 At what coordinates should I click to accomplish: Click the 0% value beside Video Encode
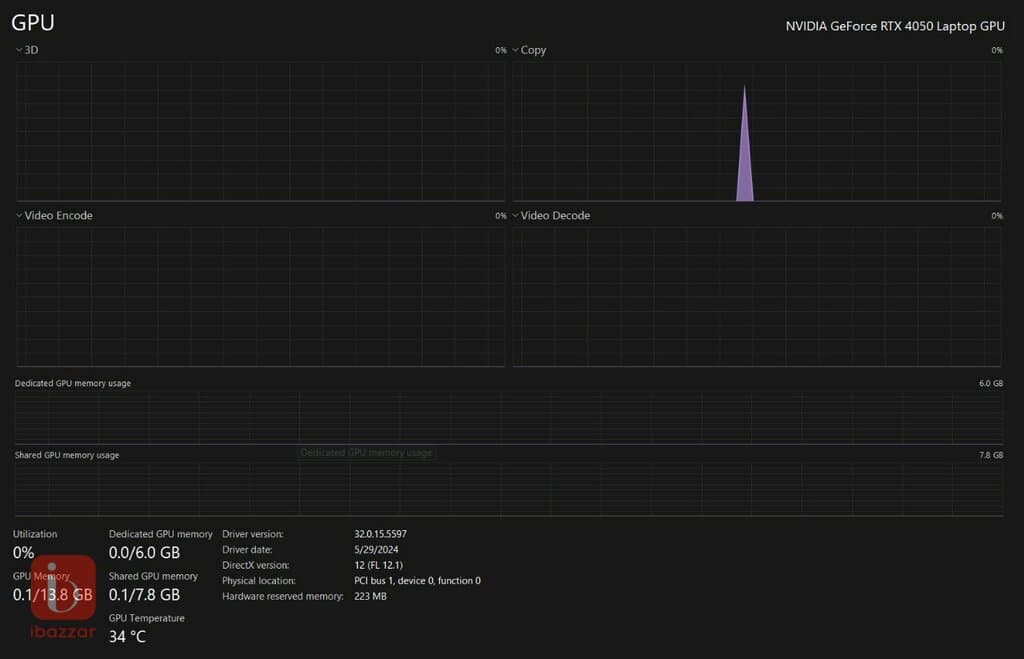point(500,216)
